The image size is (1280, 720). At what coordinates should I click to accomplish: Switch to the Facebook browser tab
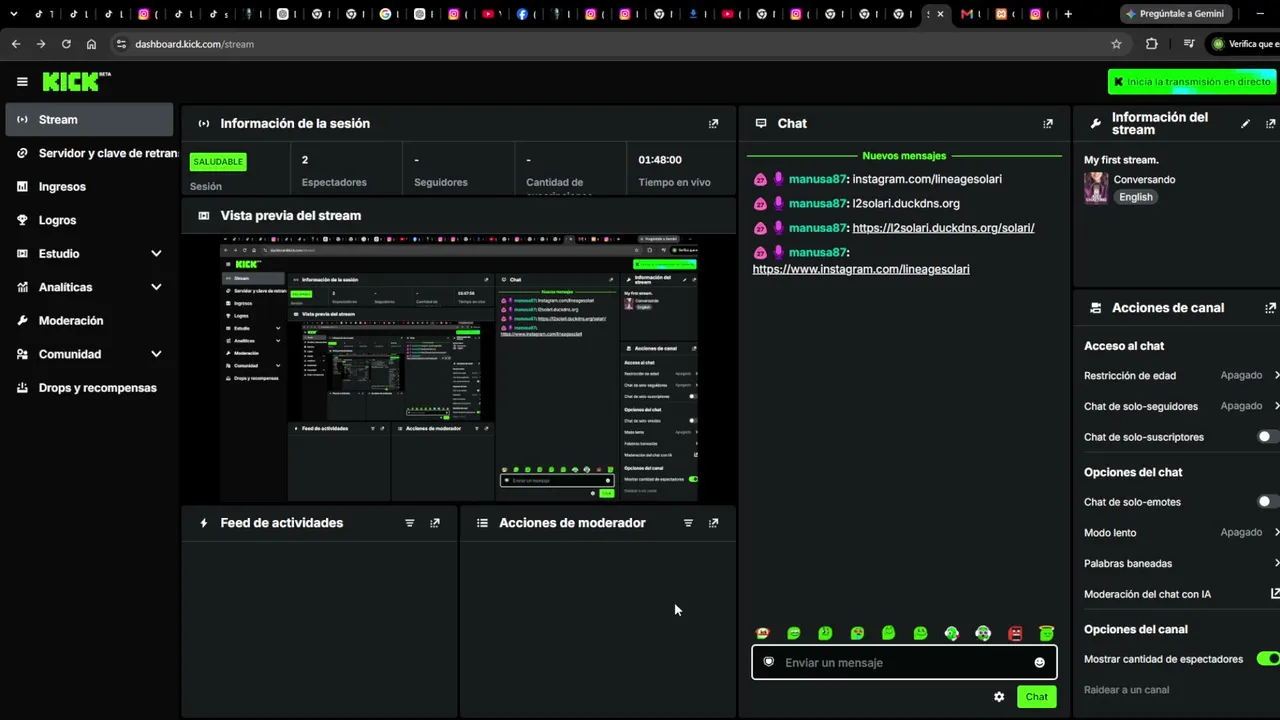(x=522, y=14)
